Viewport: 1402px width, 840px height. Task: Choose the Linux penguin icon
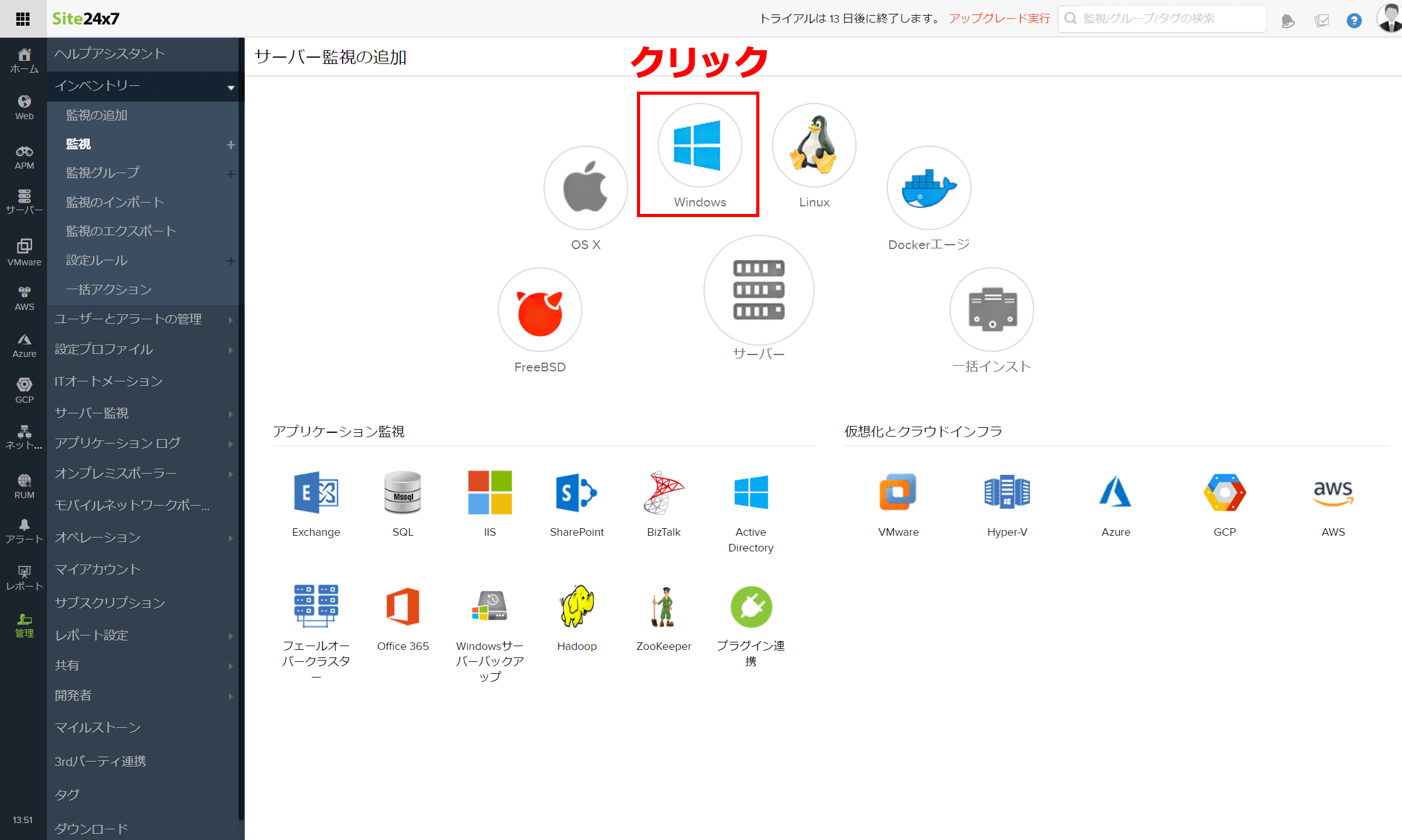[x=814, y=145]
